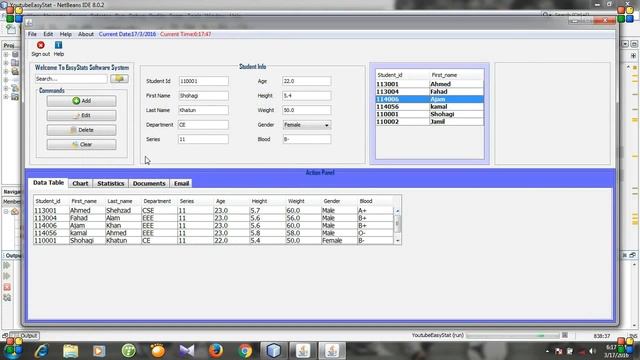Open File Explorer folder in taskbar

[71, 351]
